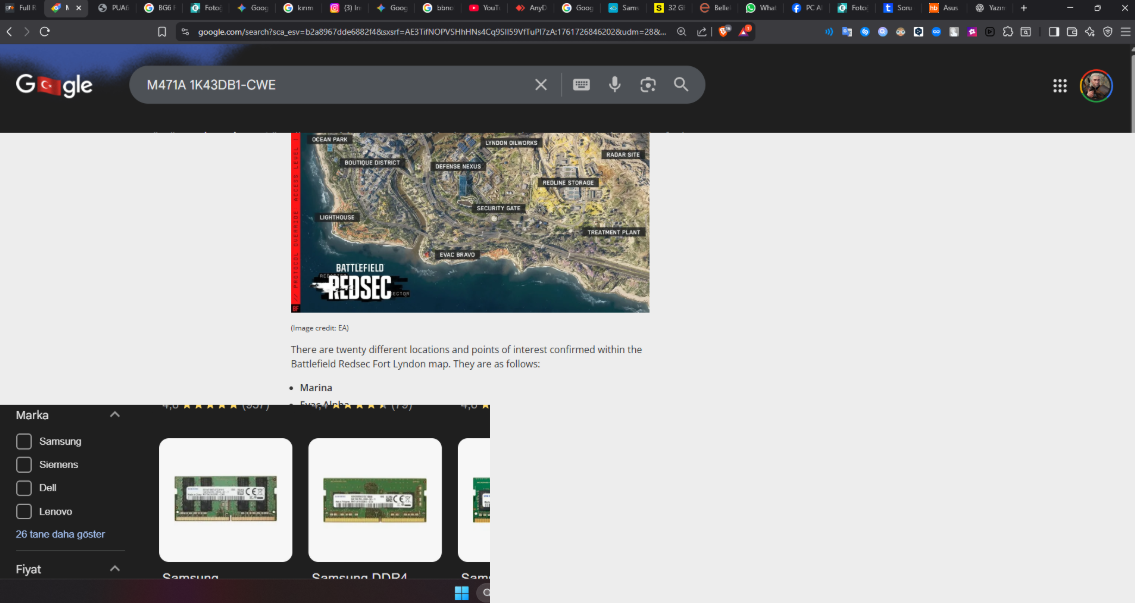Switch to the Asus hb tab
This screenshot has width=1135, height=603.
click(945, 8)
